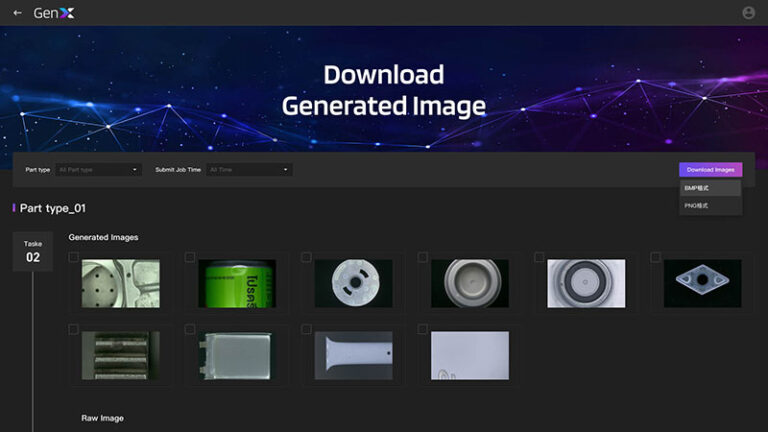Choose the BMP format option

pos(711,188)
